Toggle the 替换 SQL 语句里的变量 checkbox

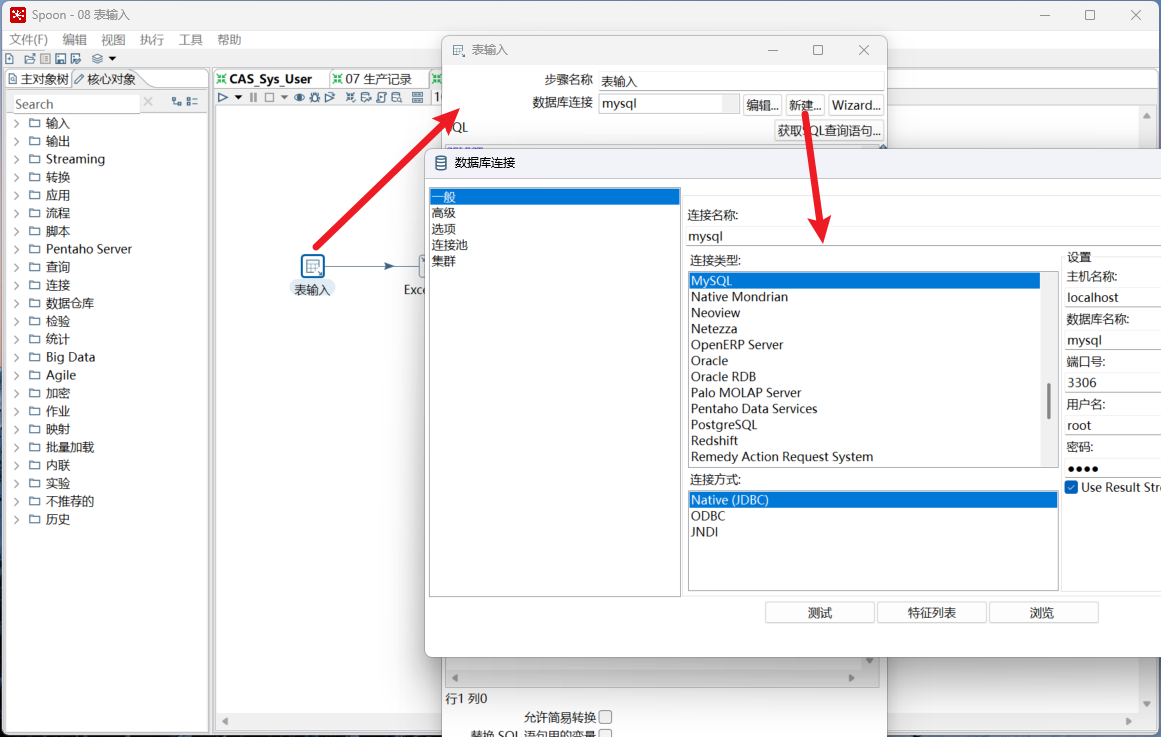tap(606, 734)
